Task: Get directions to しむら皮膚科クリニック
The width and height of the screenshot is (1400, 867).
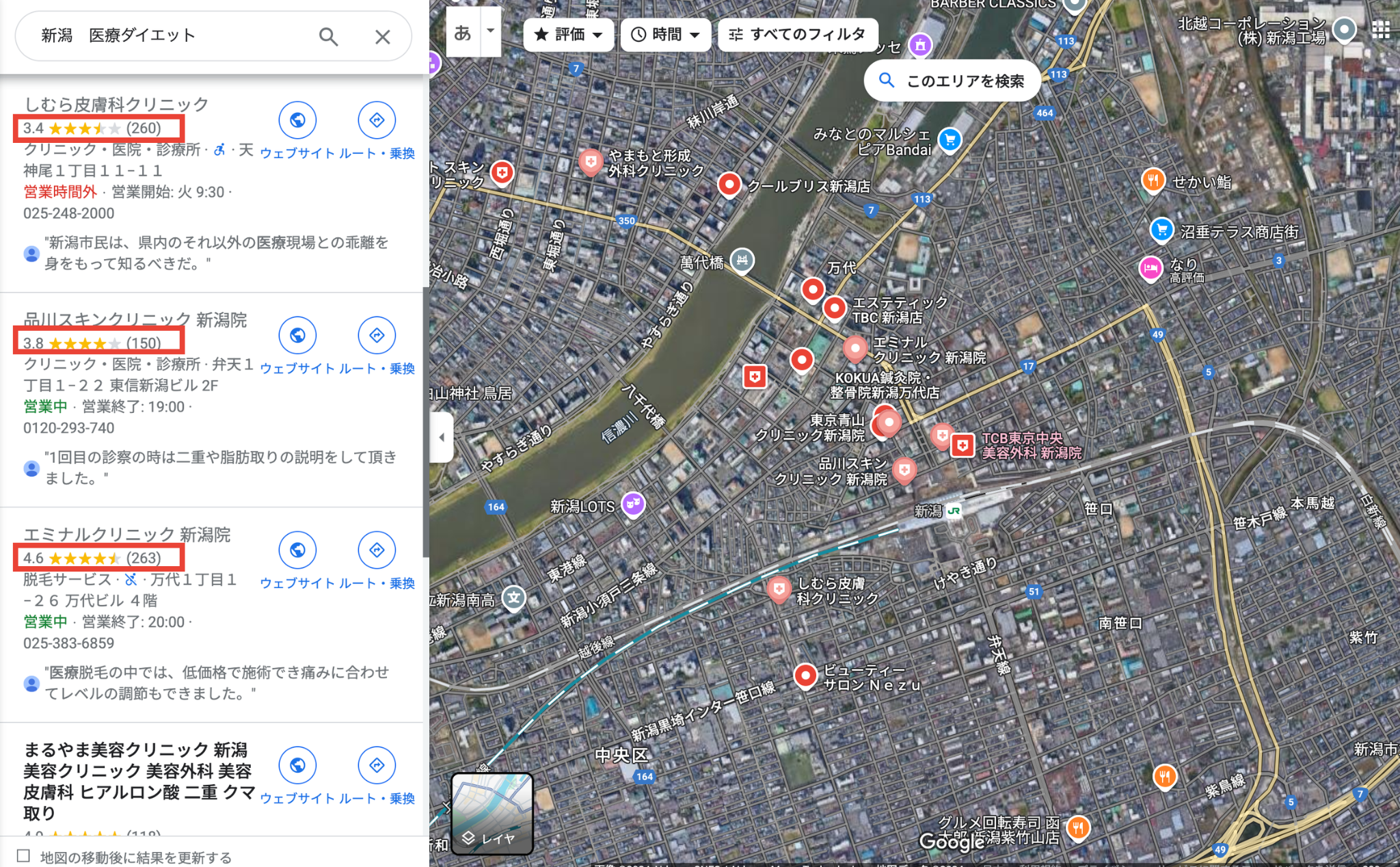Action: [377, 120]
